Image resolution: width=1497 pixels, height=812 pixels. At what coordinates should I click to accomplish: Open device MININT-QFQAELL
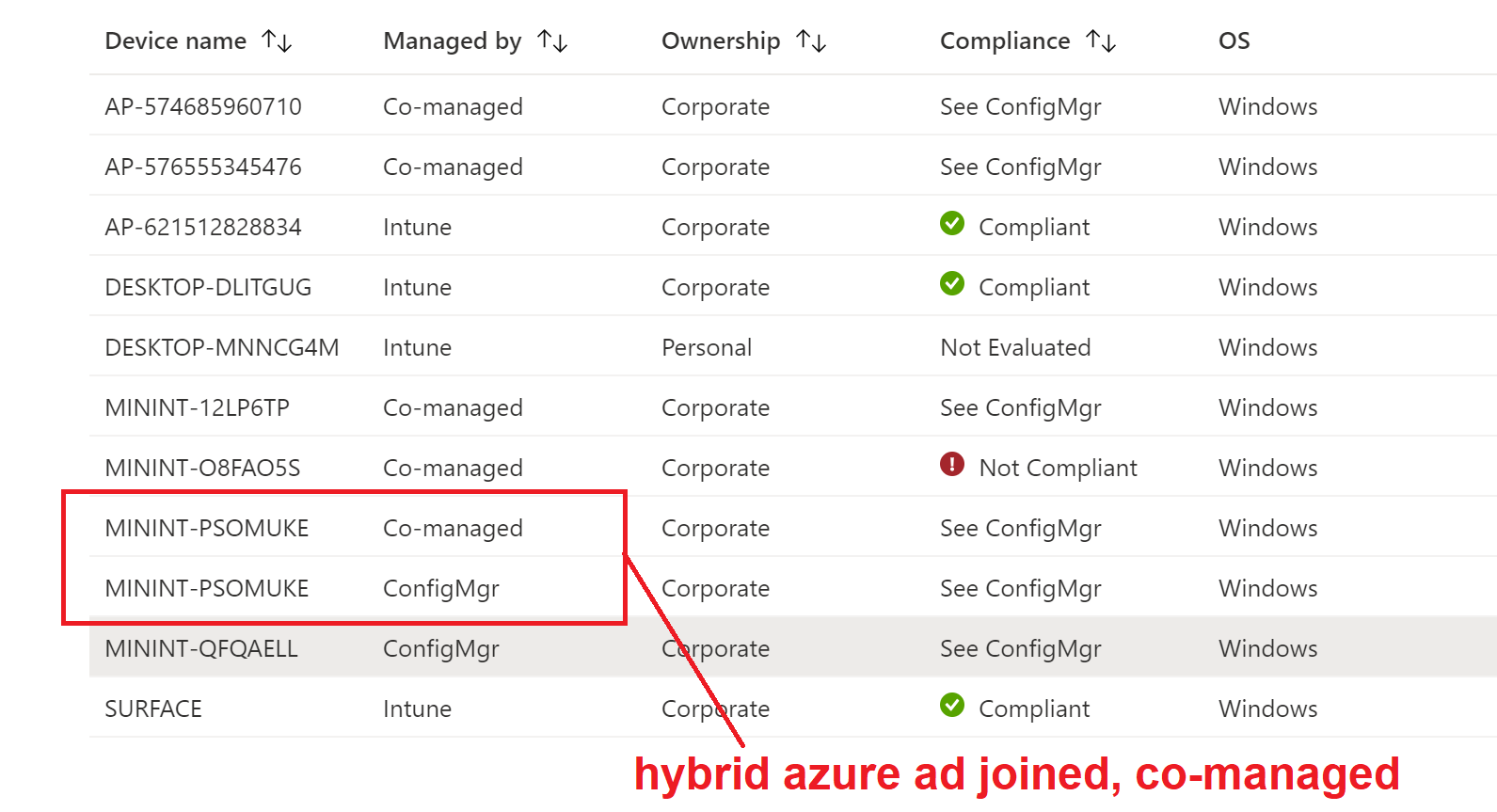pos(201,648)
